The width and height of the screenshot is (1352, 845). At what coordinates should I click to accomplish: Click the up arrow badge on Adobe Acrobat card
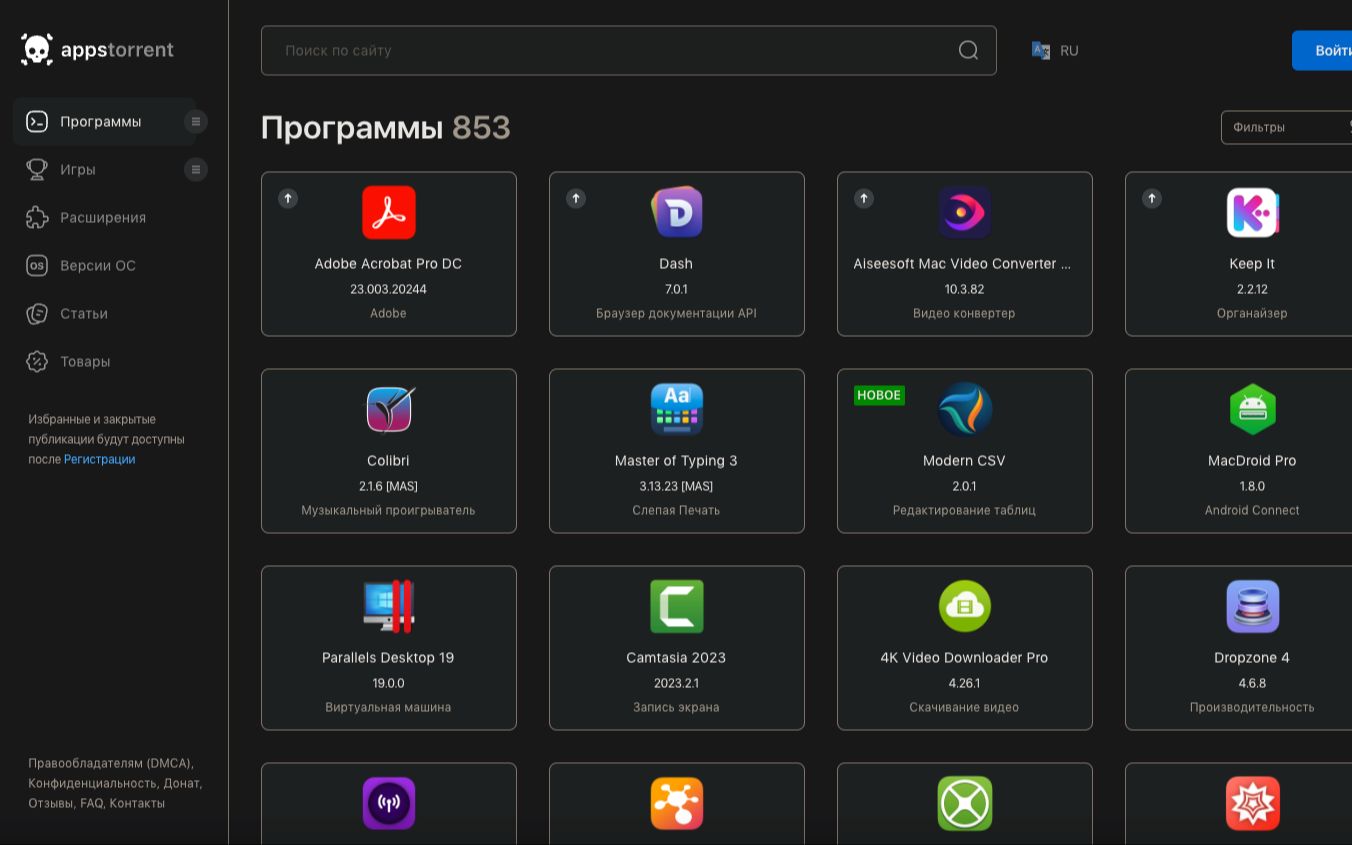(288, 198)
